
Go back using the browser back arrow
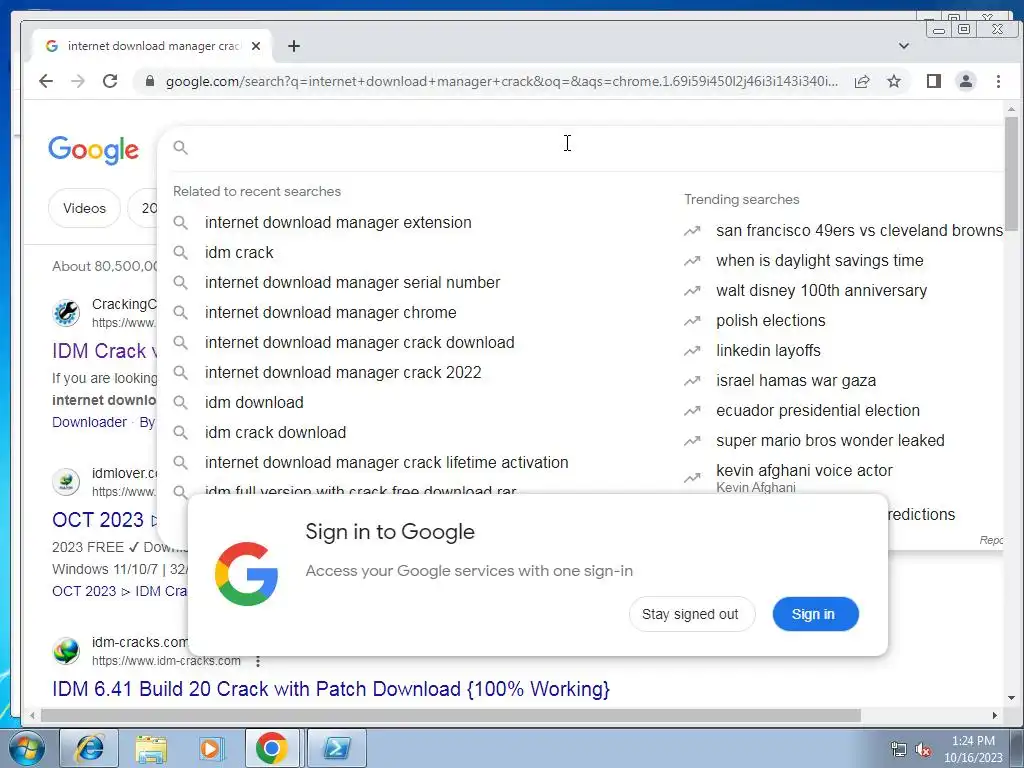[x=46, y=81]
